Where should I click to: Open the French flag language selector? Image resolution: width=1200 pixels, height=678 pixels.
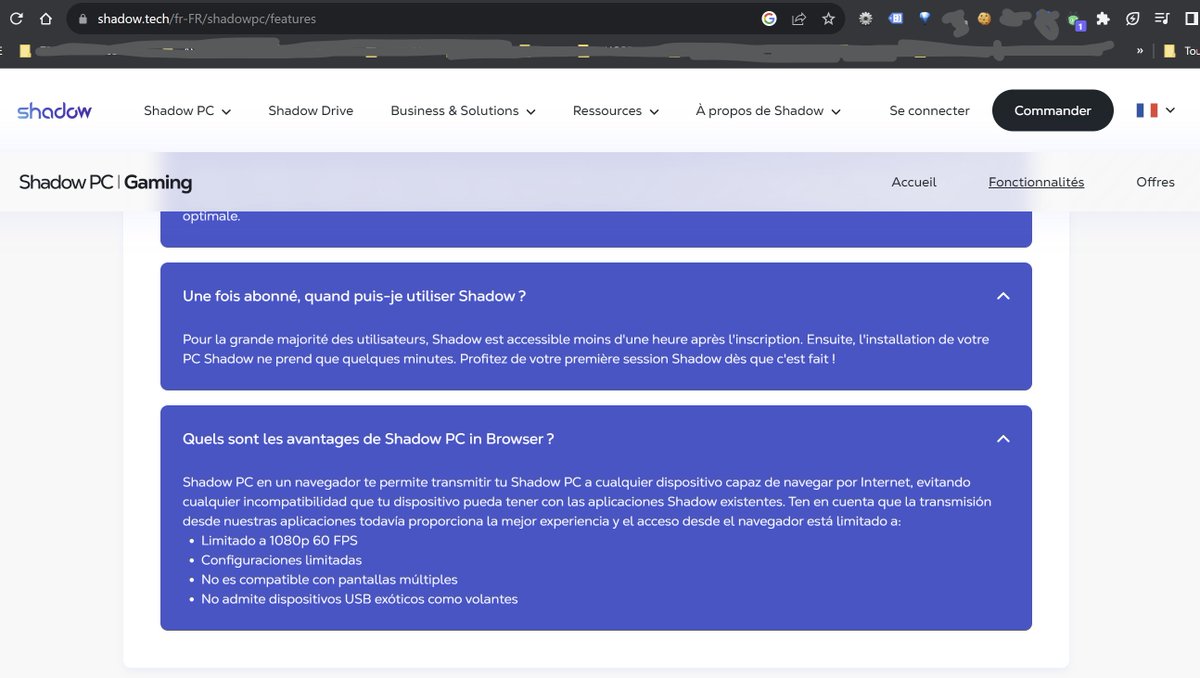coord(1155,110)
